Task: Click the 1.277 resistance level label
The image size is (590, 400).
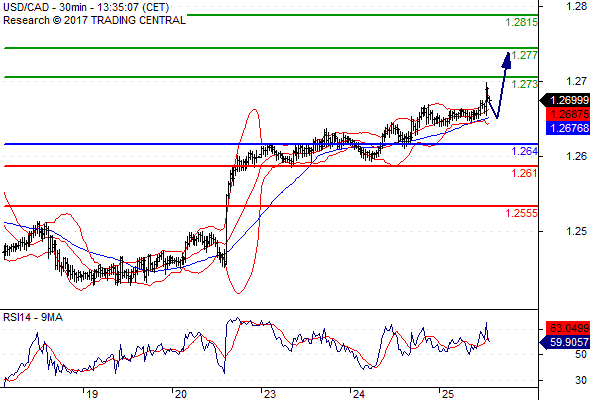Action: pyautogui.click(x=525, y=55)
